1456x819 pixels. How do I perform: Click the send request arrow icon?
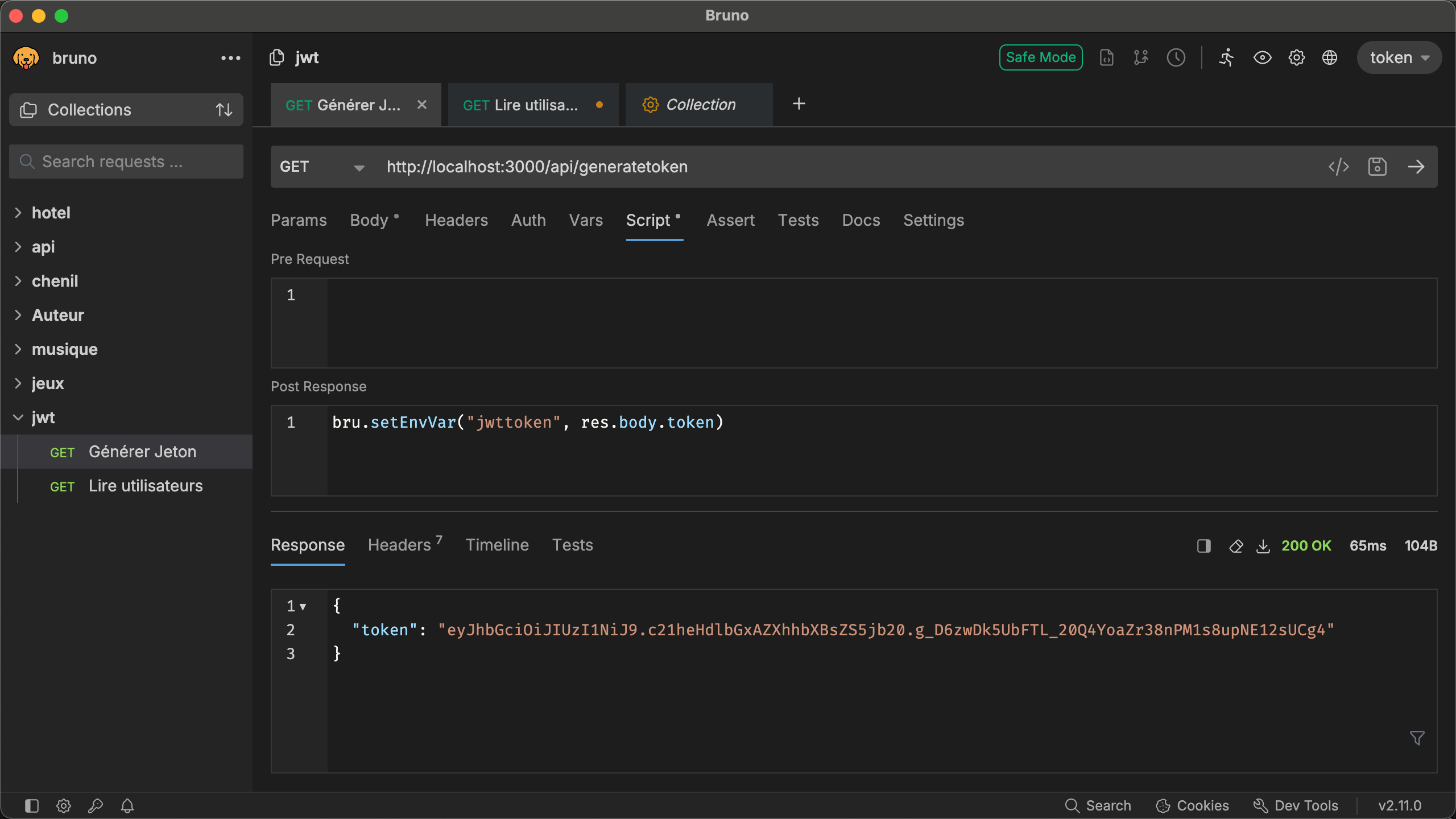point(1416,167)
